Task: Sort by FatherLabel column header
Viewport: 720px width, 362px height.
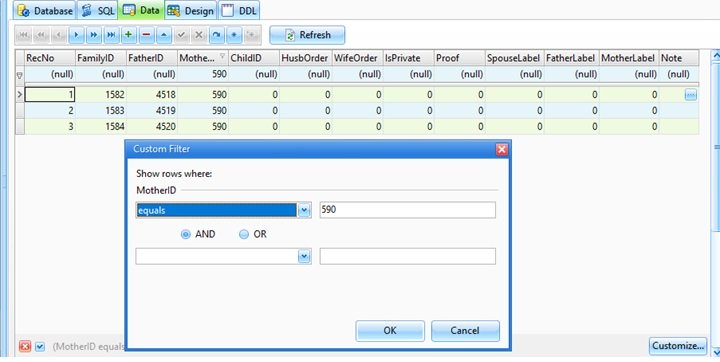Action: click(571, 58)
